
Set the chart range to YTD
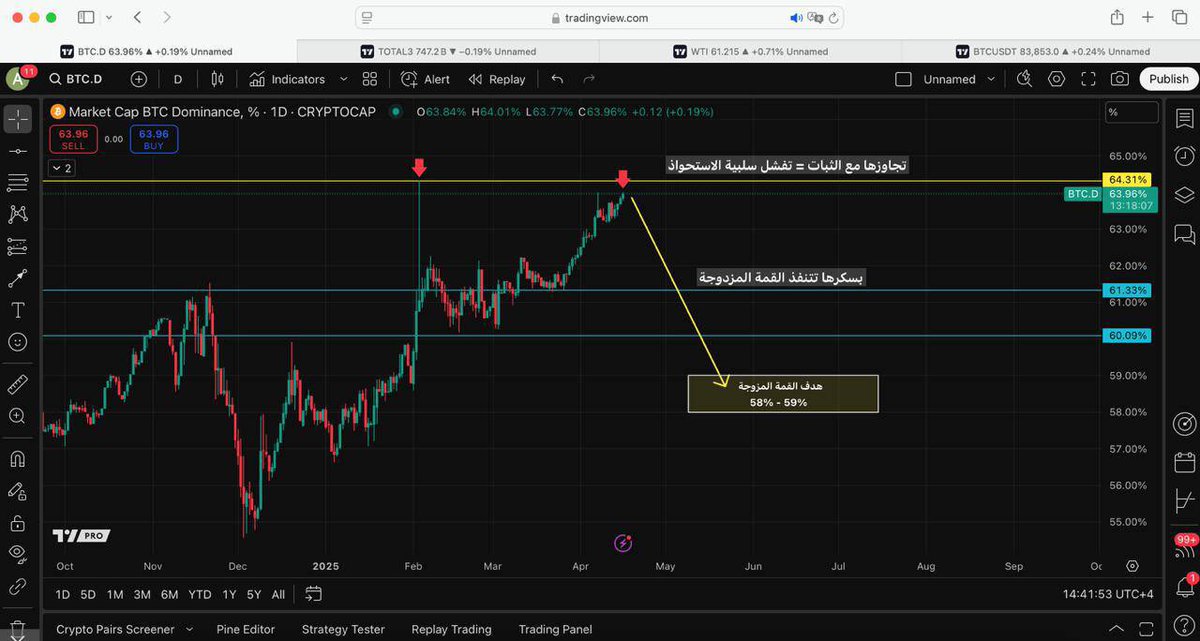(x=200, y=594)
